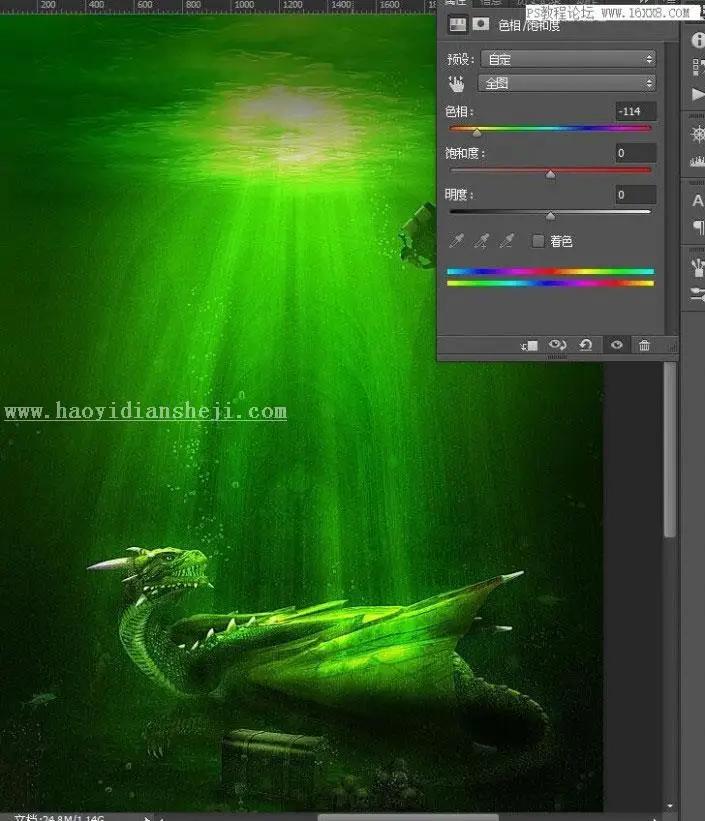This screenshot has height=821, width=705.
Task: Click the 明度 value field showing 0
Action: coord(635,195)
